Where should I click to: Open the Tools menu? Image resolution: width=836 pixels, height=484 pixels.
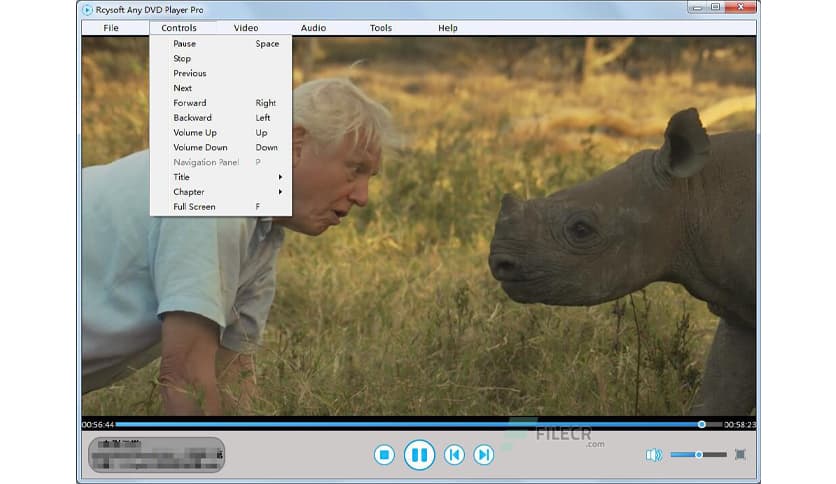click(x=381, y=28)
